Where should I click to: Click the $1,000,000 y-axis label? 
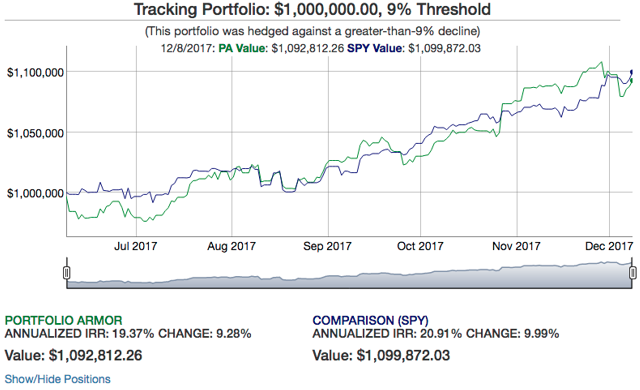[36, 193]
